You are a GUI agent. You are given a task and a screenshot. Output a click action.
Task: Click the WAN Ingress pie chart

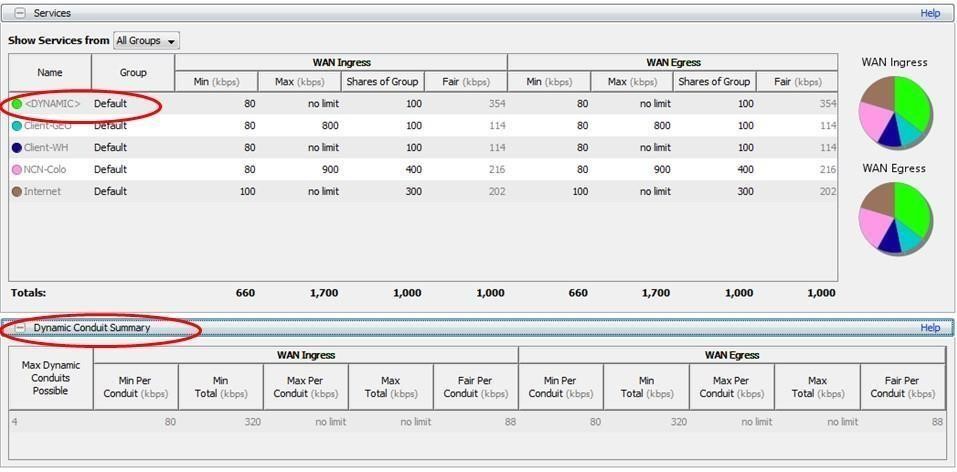[x=895, y=112]
